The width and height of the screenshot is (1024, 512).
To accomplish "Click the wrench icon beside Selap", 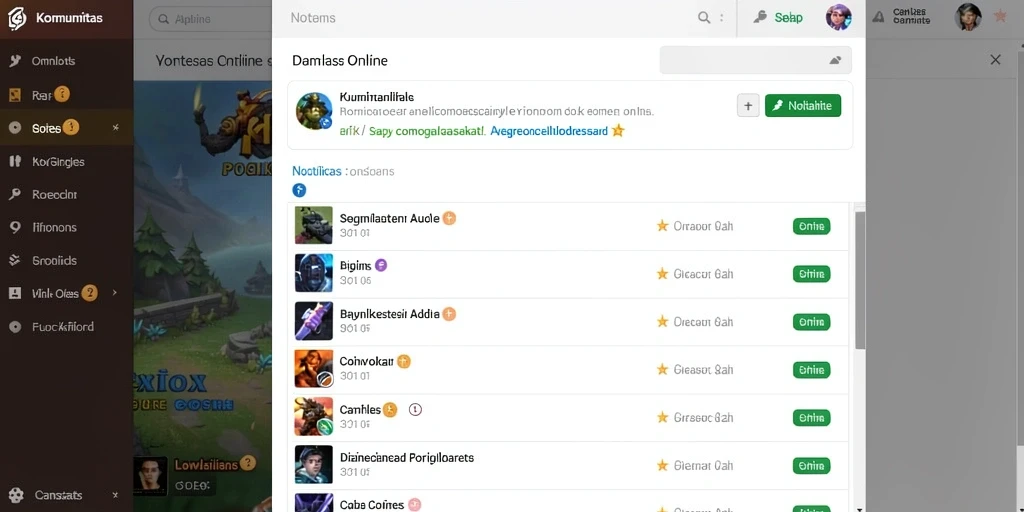I will pos(760,18).
